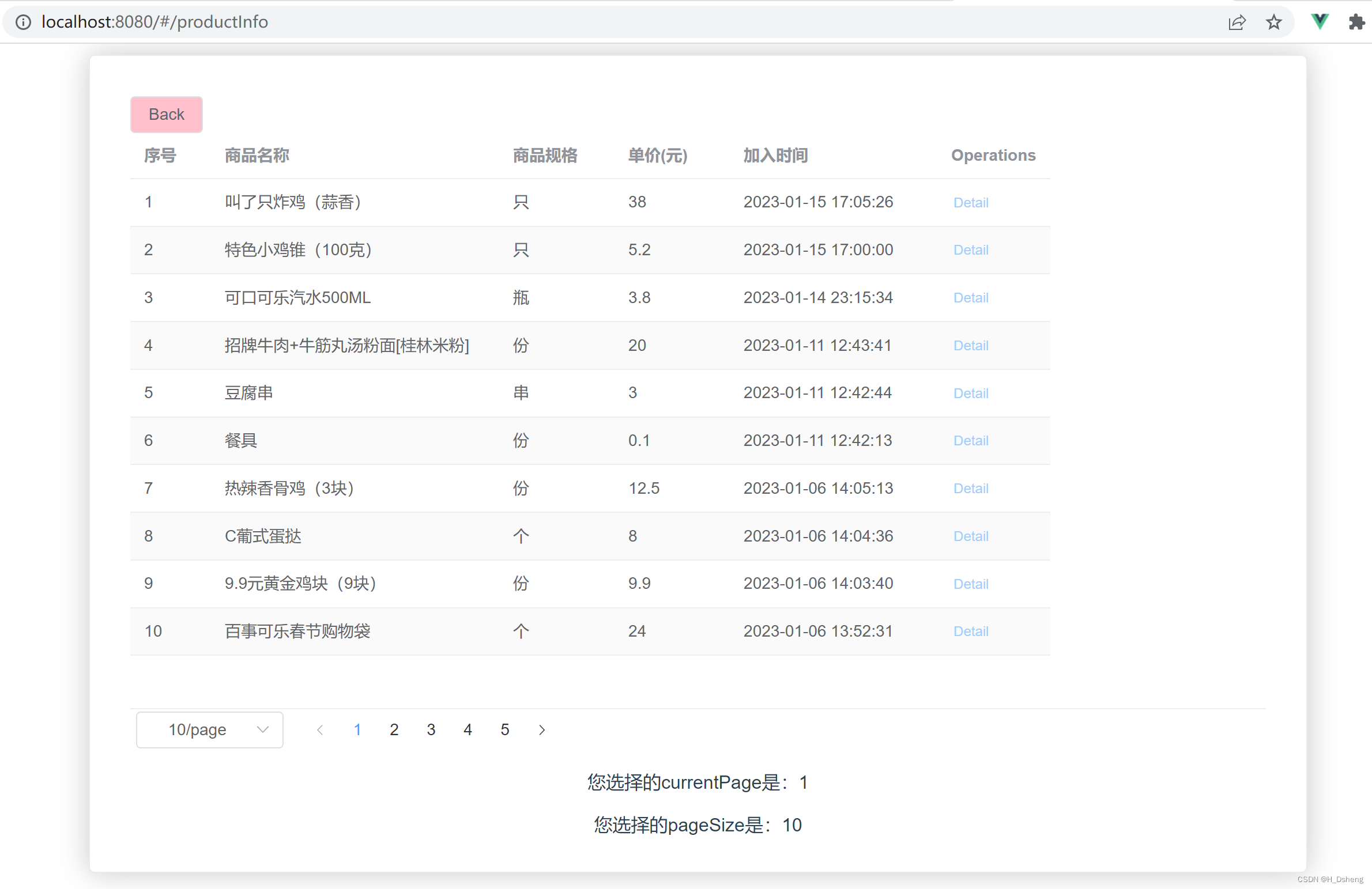Open Detail for 叫了只炸鸡（蒜香）
This screenshot has height=889, width=1372.
(x=971, y=203)
